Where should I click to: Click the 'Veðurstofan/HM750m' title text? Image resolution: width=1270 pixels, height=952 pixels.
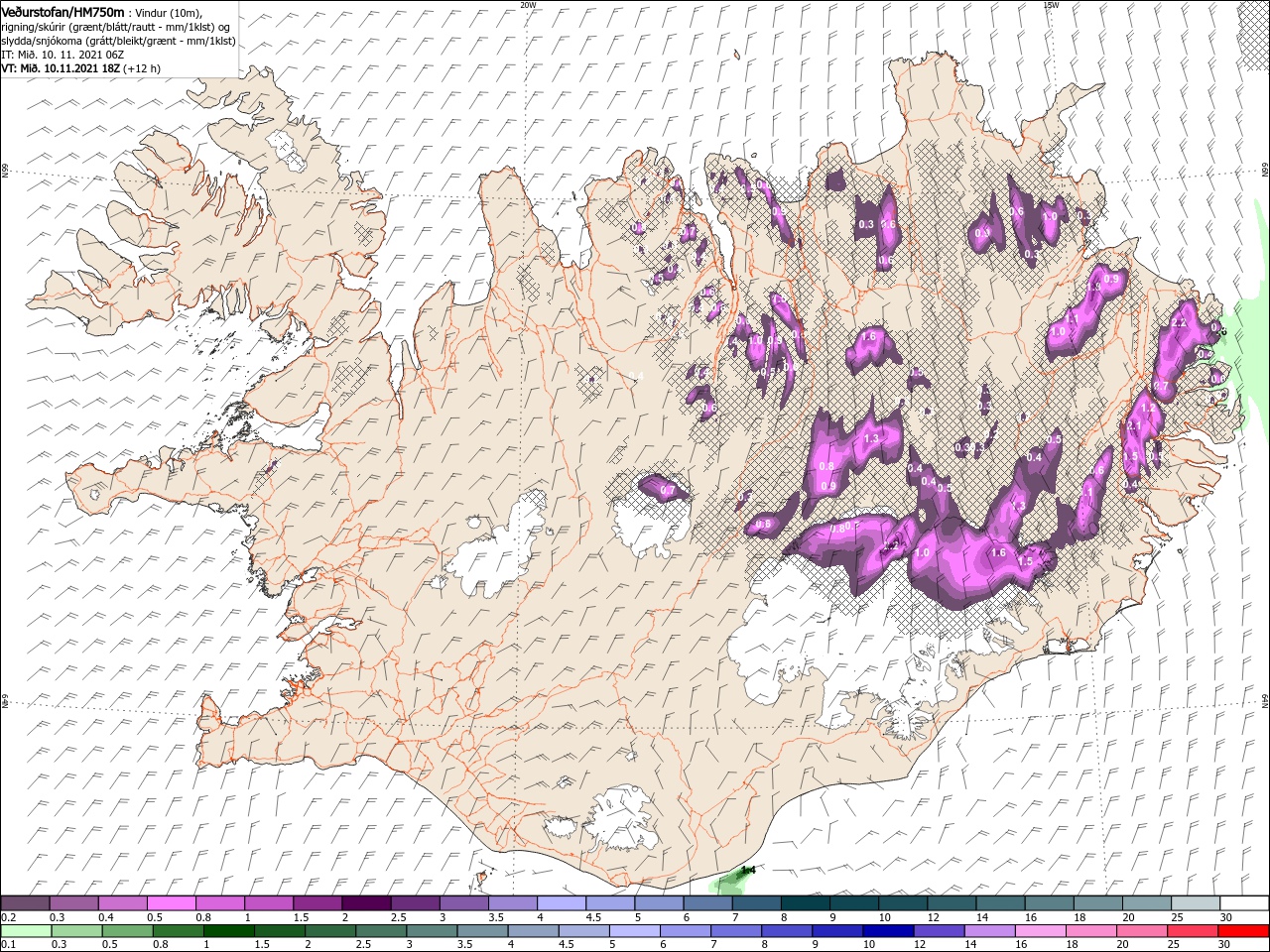(63, 11)
